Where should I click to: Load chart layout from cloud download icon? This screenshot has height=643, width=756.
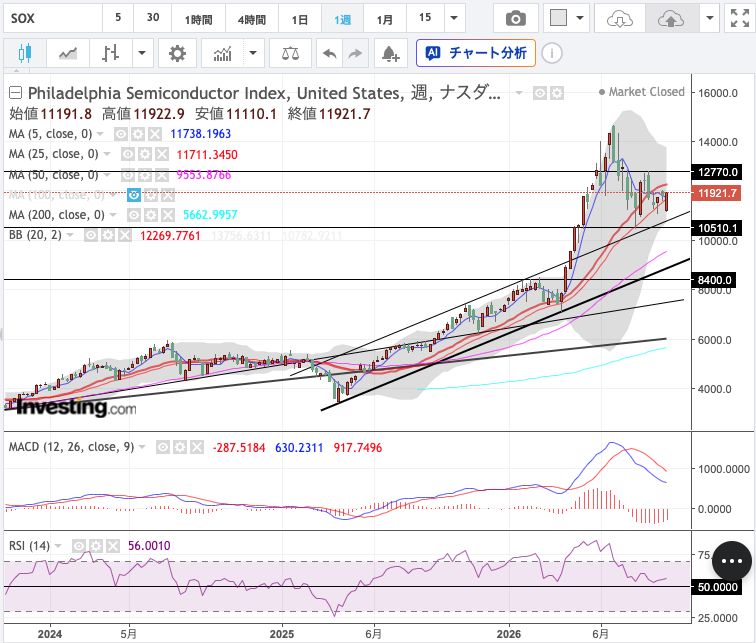pyautogui.click(x=620, y=19)
